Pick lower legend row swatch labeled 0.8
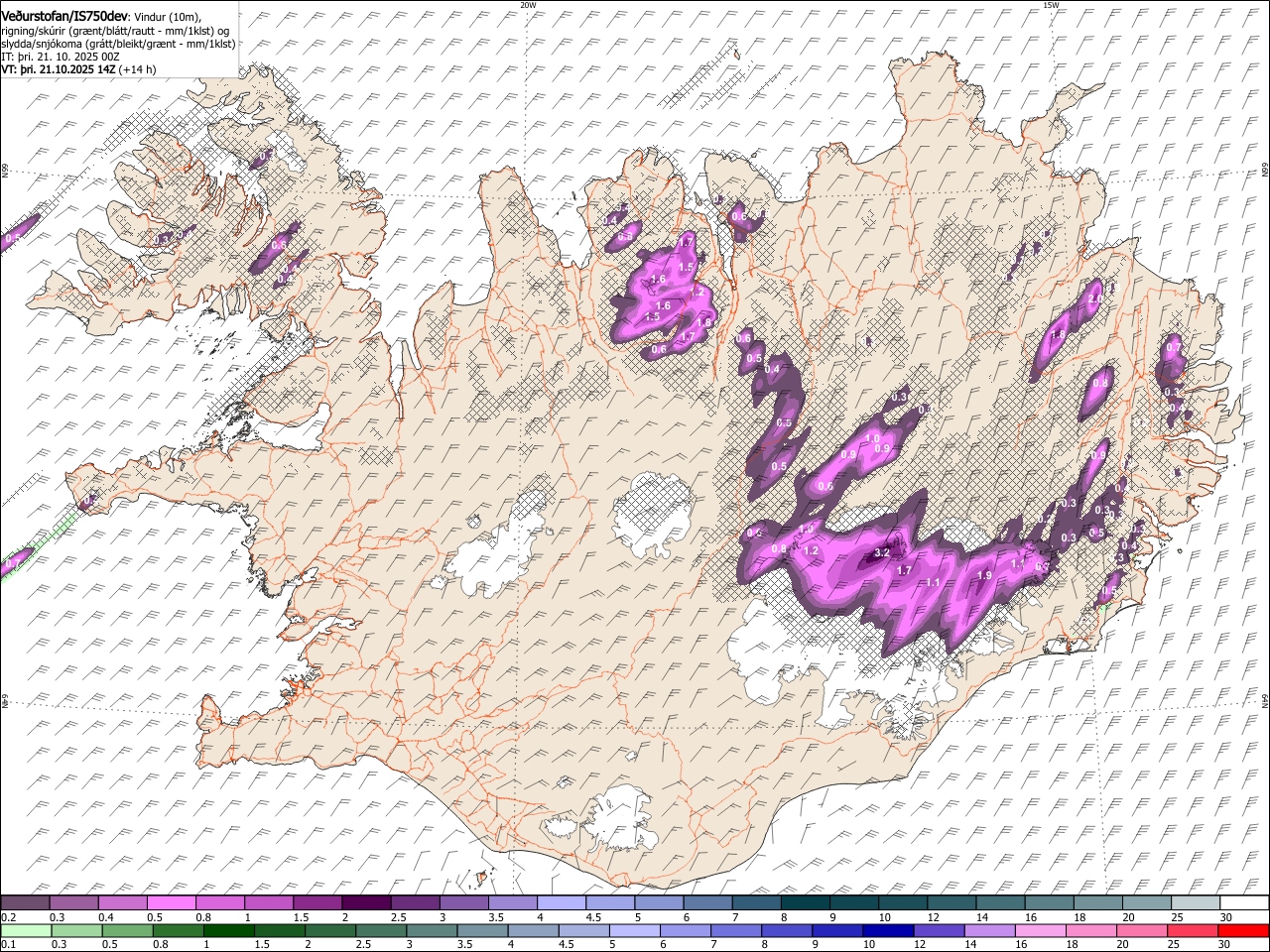This screenshot has width=1270, height=952. click(178, 930)
